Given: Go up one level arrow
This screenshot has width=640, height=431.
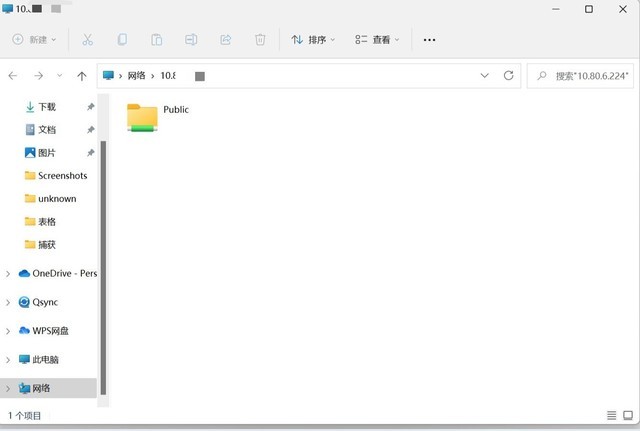Looking at the screenshot, I should point(82,76).
